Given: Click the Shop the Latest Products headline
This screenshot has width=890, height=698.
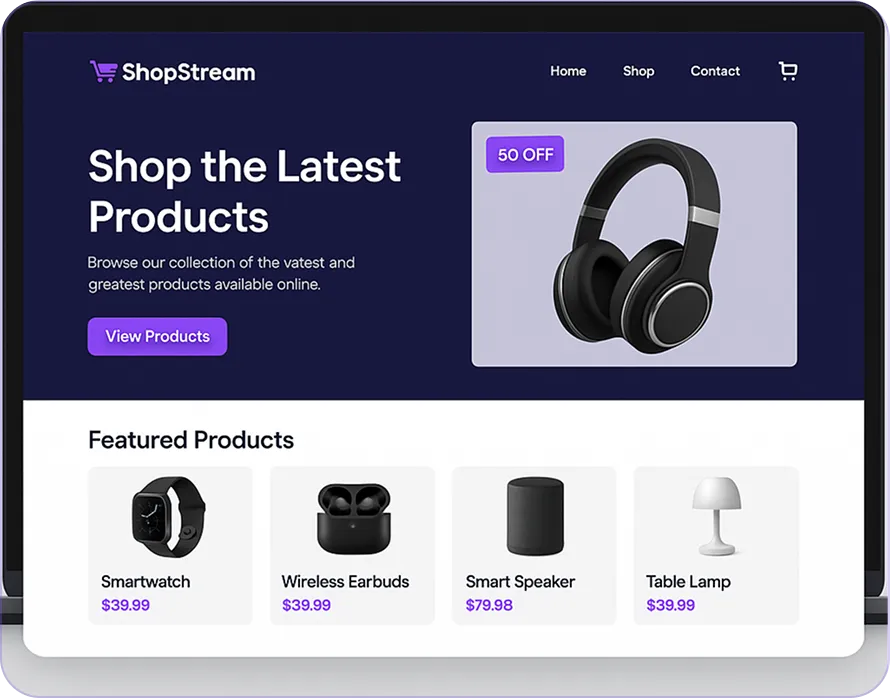Looking at the screenshot, I should click(x=245, y=191).
